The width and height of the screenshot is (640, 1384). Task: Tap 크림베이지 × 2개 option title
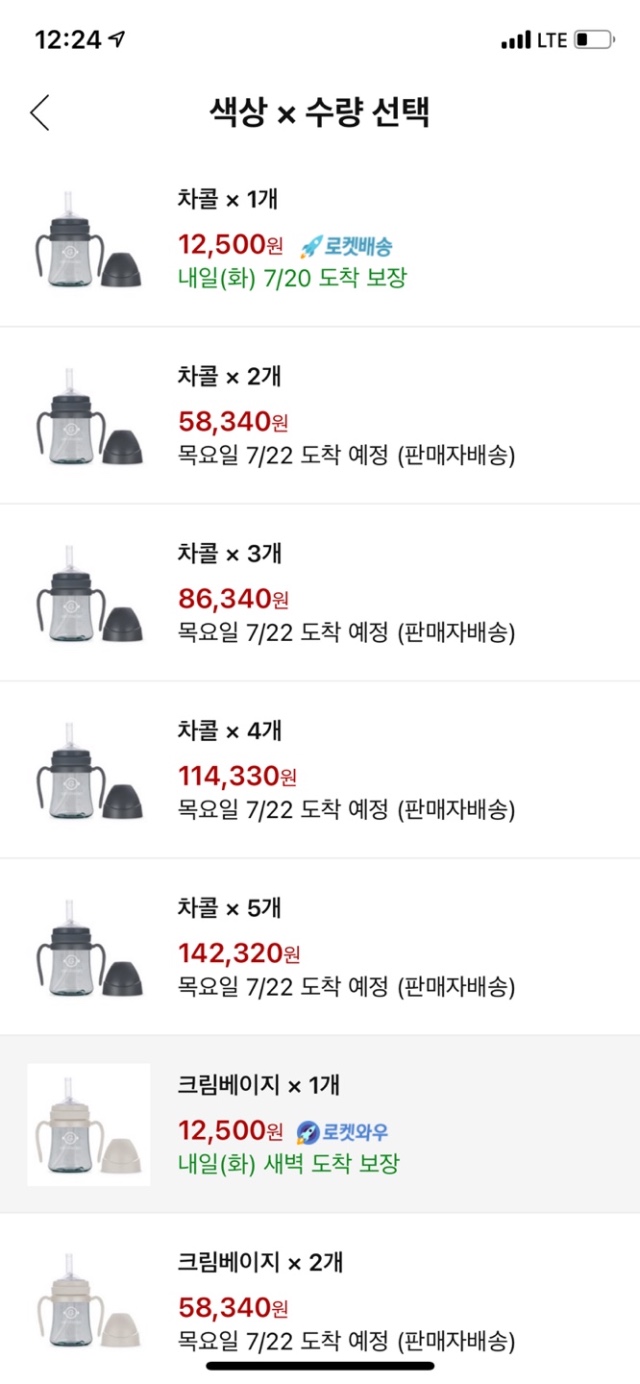coord(260,1262)
